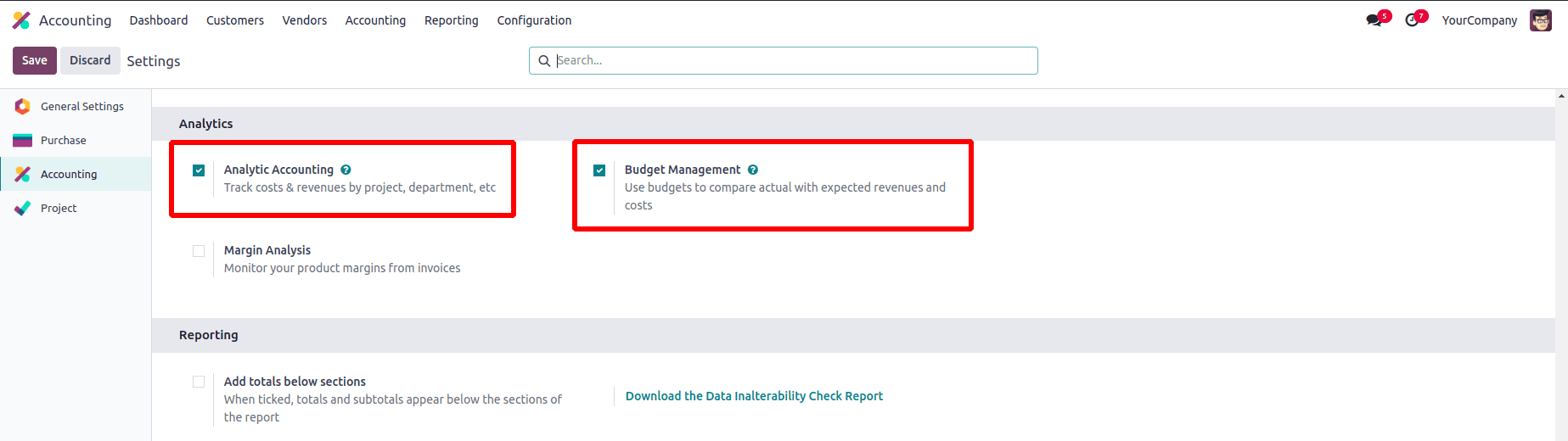Open the Customers menu
The height and width of the screenshot is (441, 1568).
tap(235, 20)
